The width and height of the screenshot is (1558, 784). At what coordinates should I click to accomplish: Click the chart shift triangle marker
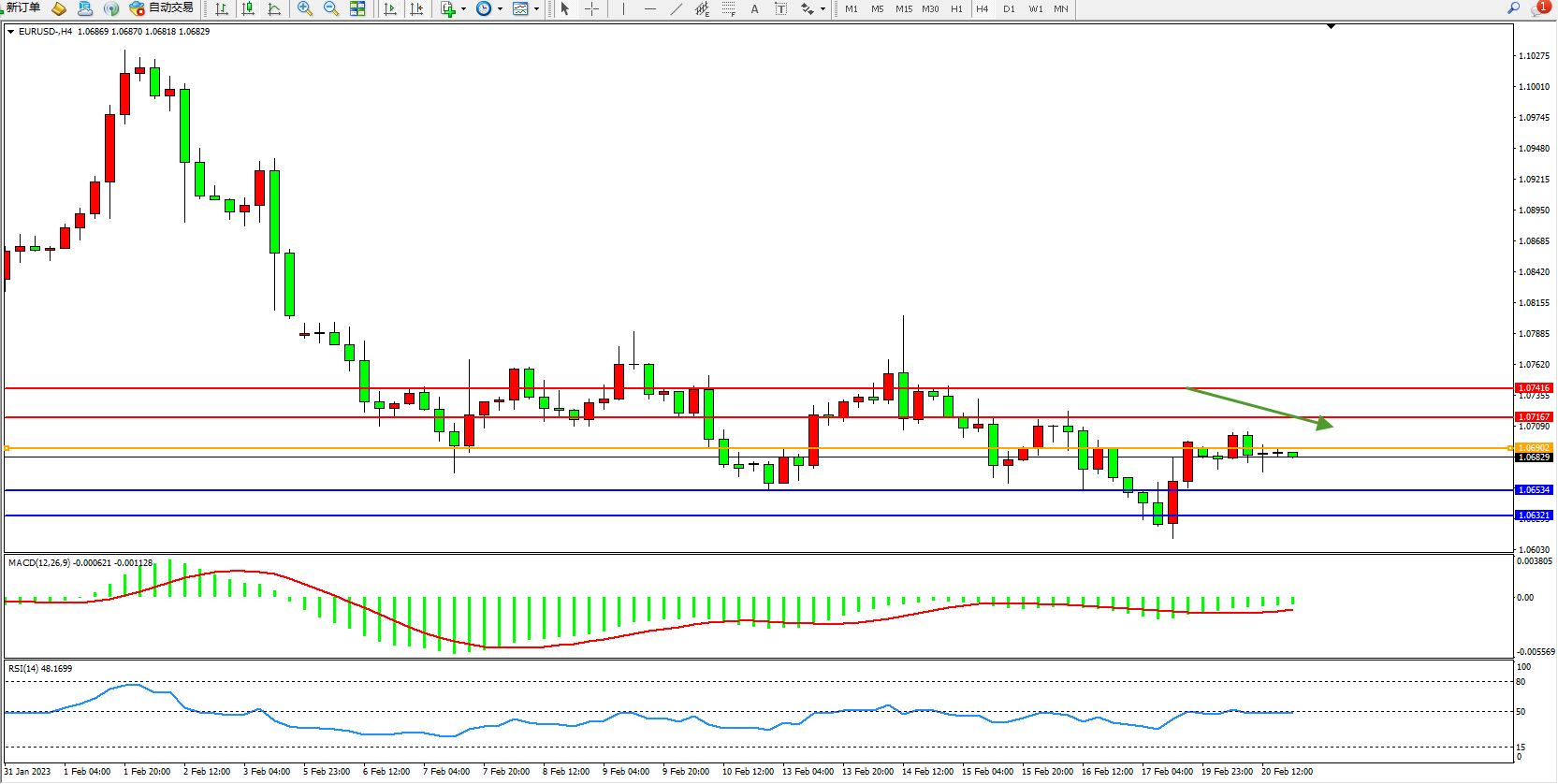tap(1331, 27)
